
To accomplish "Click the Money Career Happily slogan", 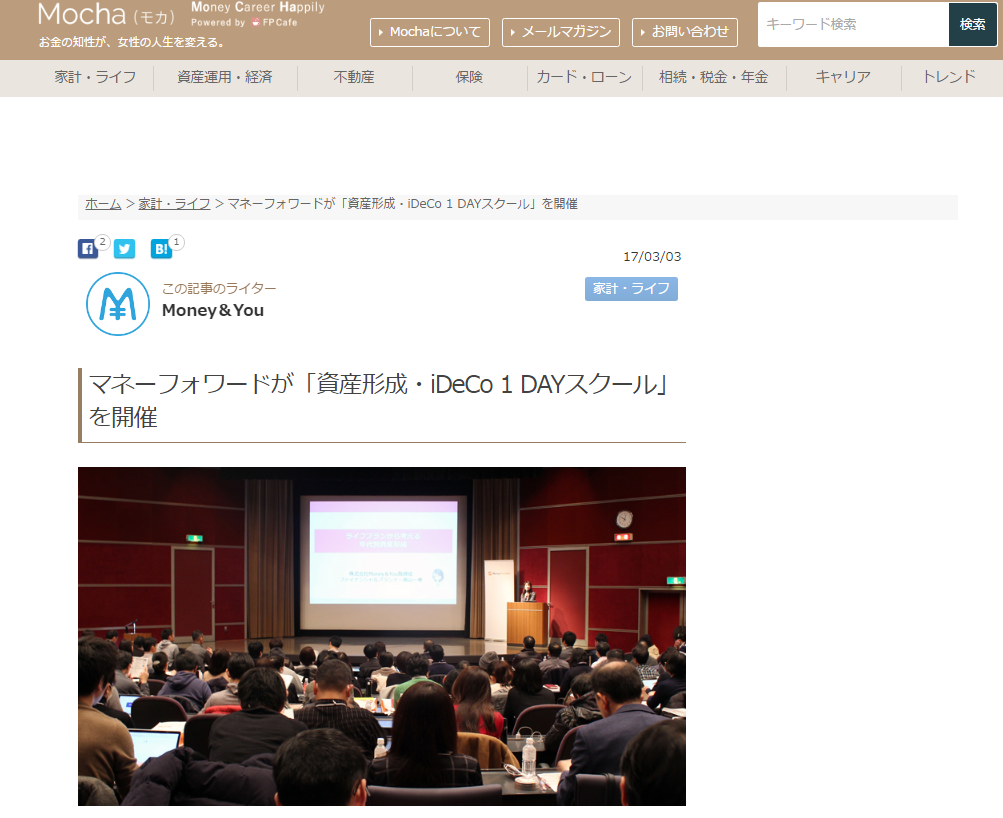I will coord(258,8).
